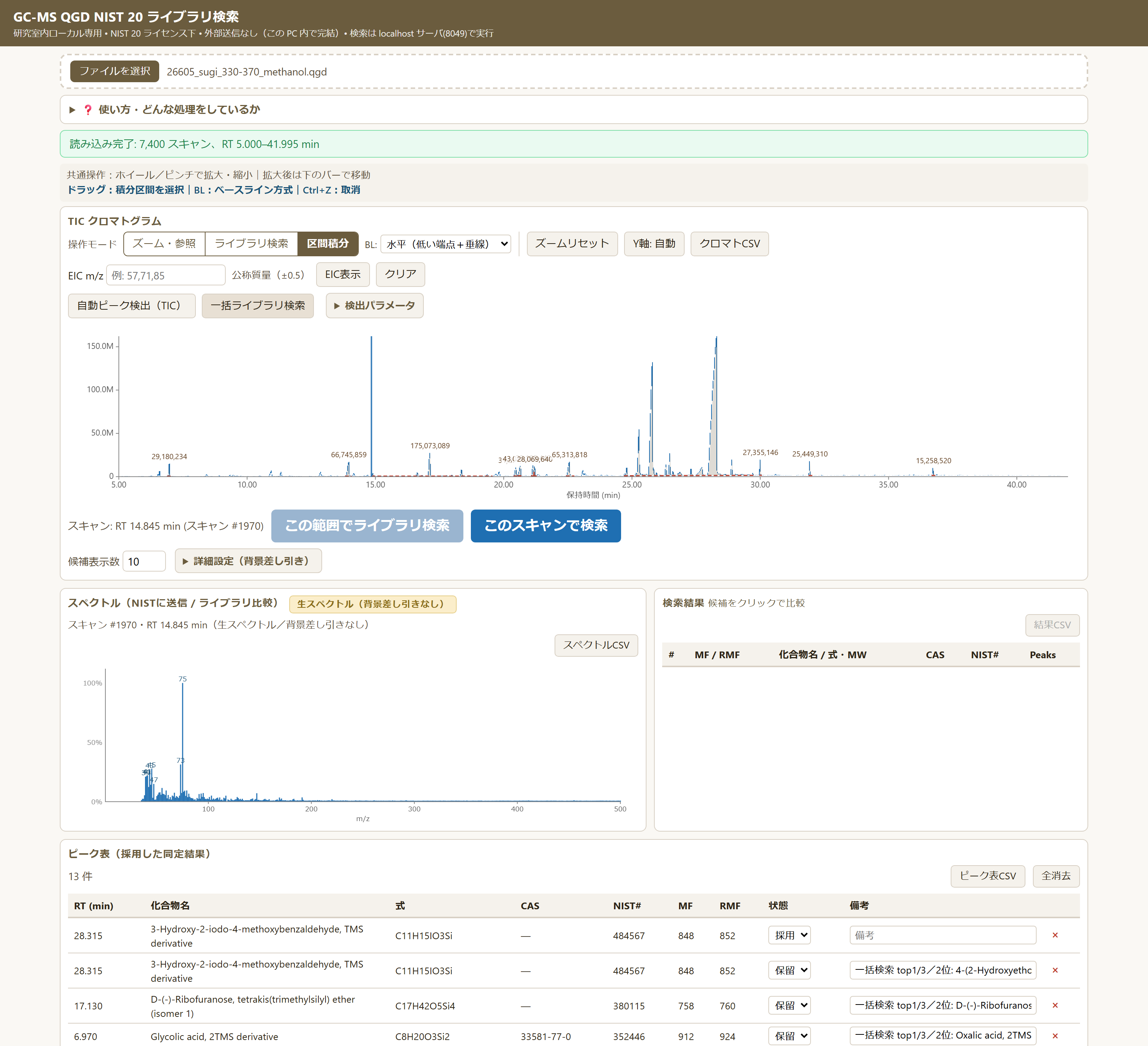Export spectrum via スペクトルCSV
1148x1046 pixels.
pyautogui.click(x=596, y=646)
